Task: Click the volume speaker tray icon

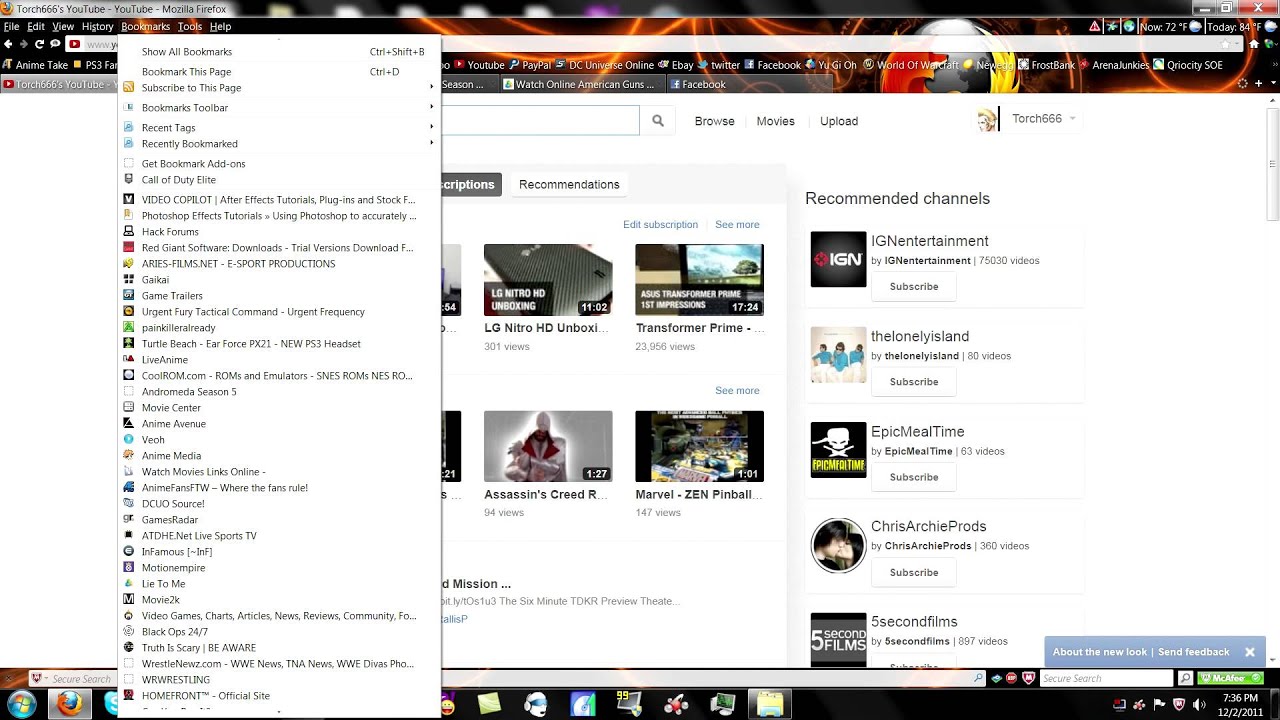Action: coord(1199,705)
